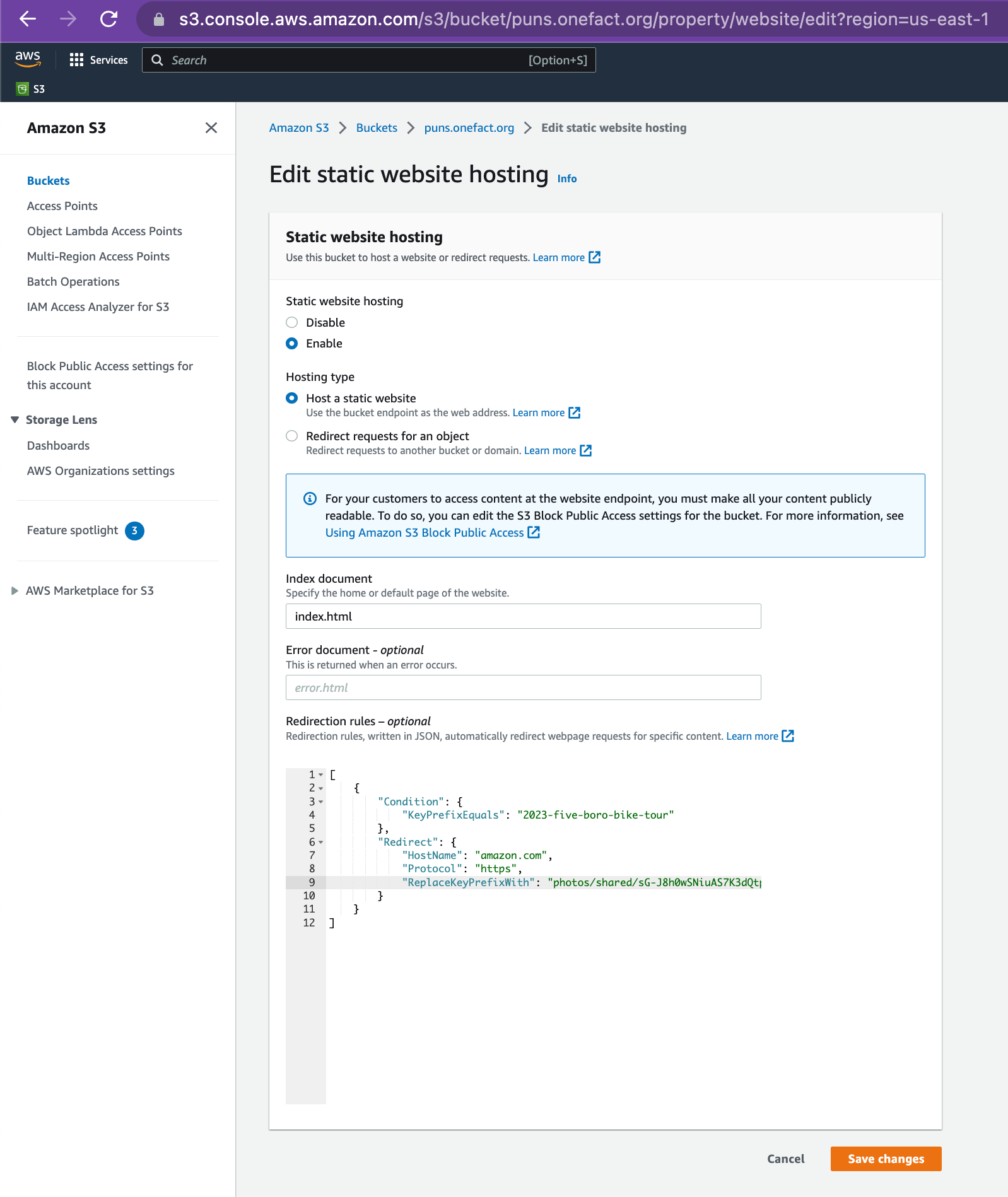The height and width of the screenshot is (1197, 1008).
Task: Click Buckets breadcrumb link
Action: point(377,128)
